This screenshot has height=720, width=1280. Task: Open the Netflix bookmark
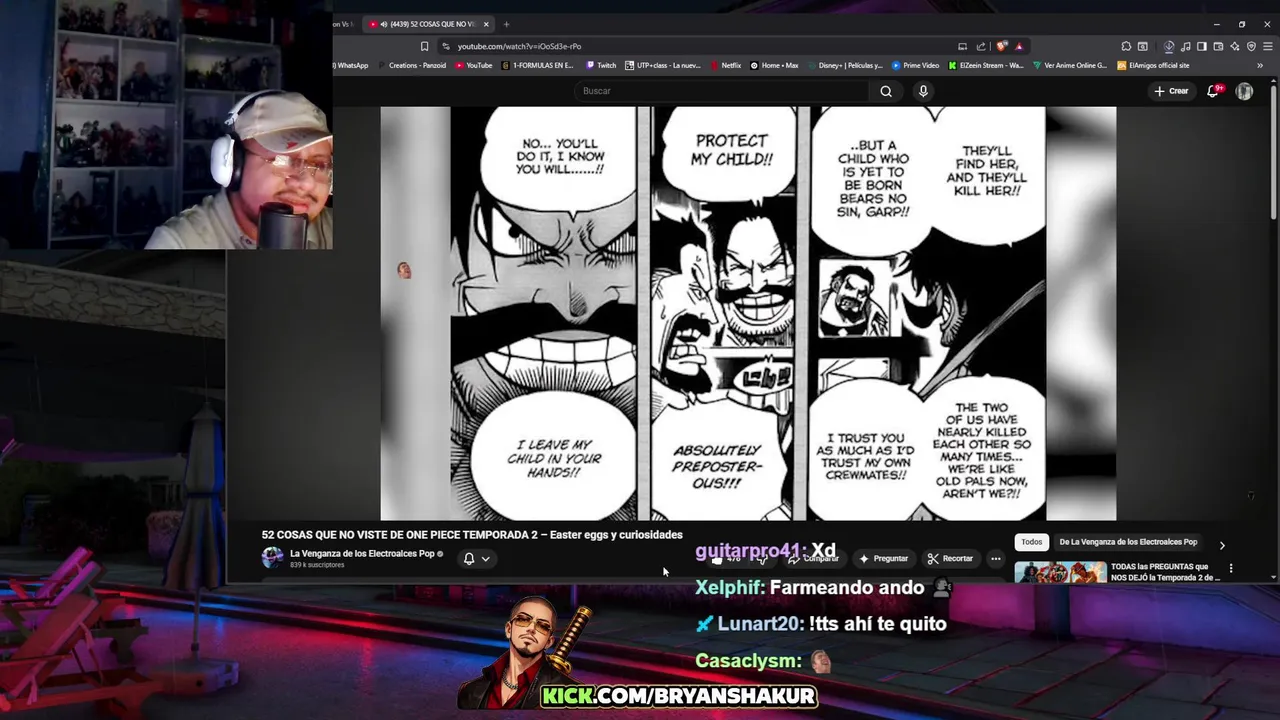pos(725,65)
